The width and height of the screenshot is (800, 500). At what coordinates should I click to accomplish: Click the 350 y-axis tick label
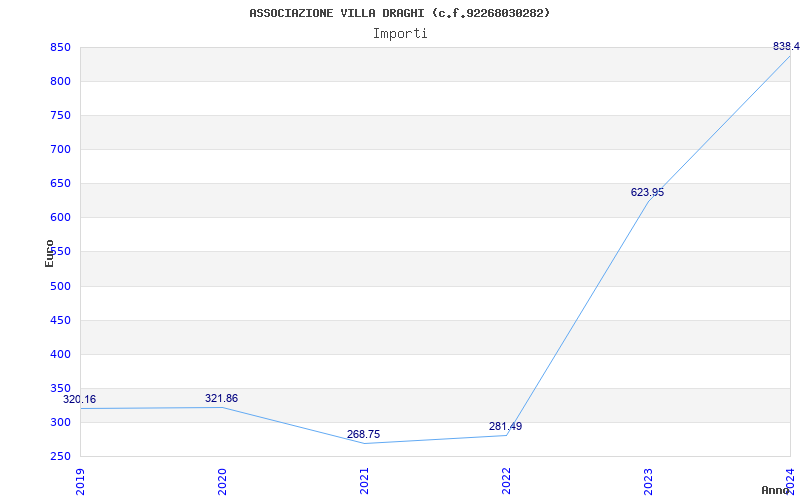tap(60, 388)
